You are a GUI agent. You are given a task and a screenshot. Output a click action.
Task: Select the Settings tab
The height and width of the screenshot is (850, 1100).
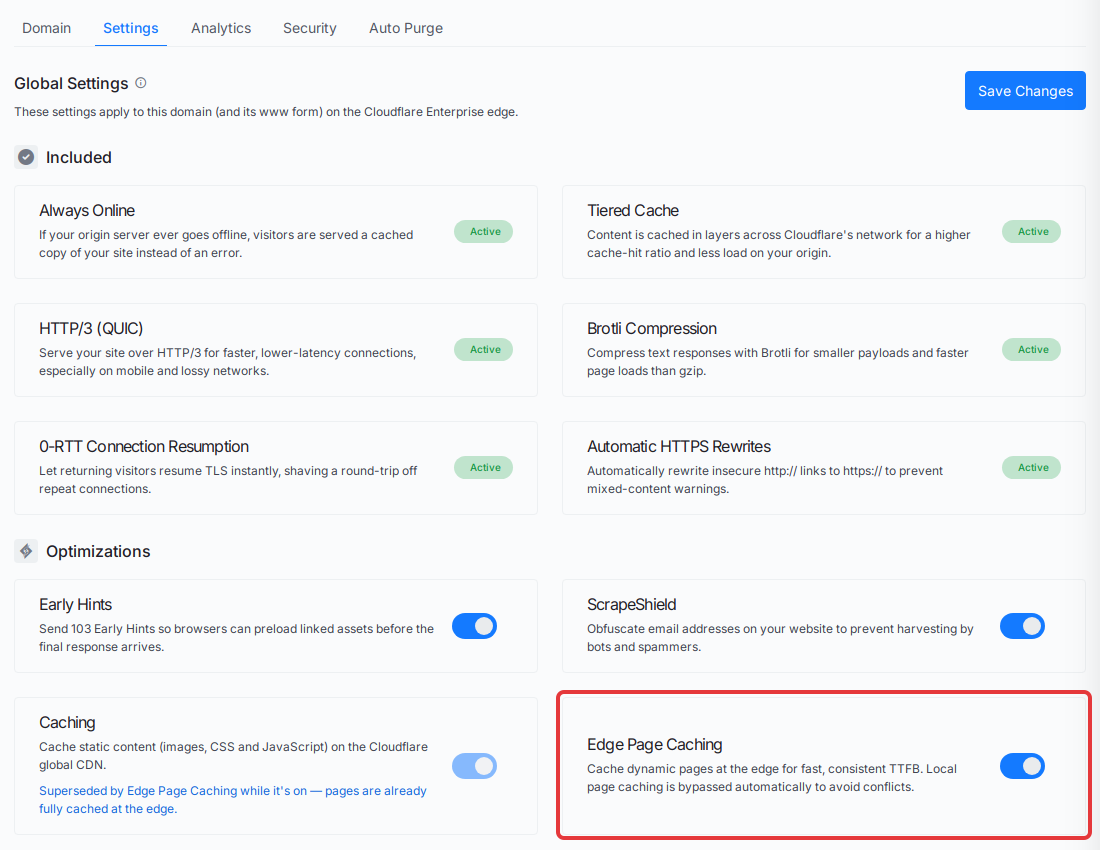click(x=130, y=28)
